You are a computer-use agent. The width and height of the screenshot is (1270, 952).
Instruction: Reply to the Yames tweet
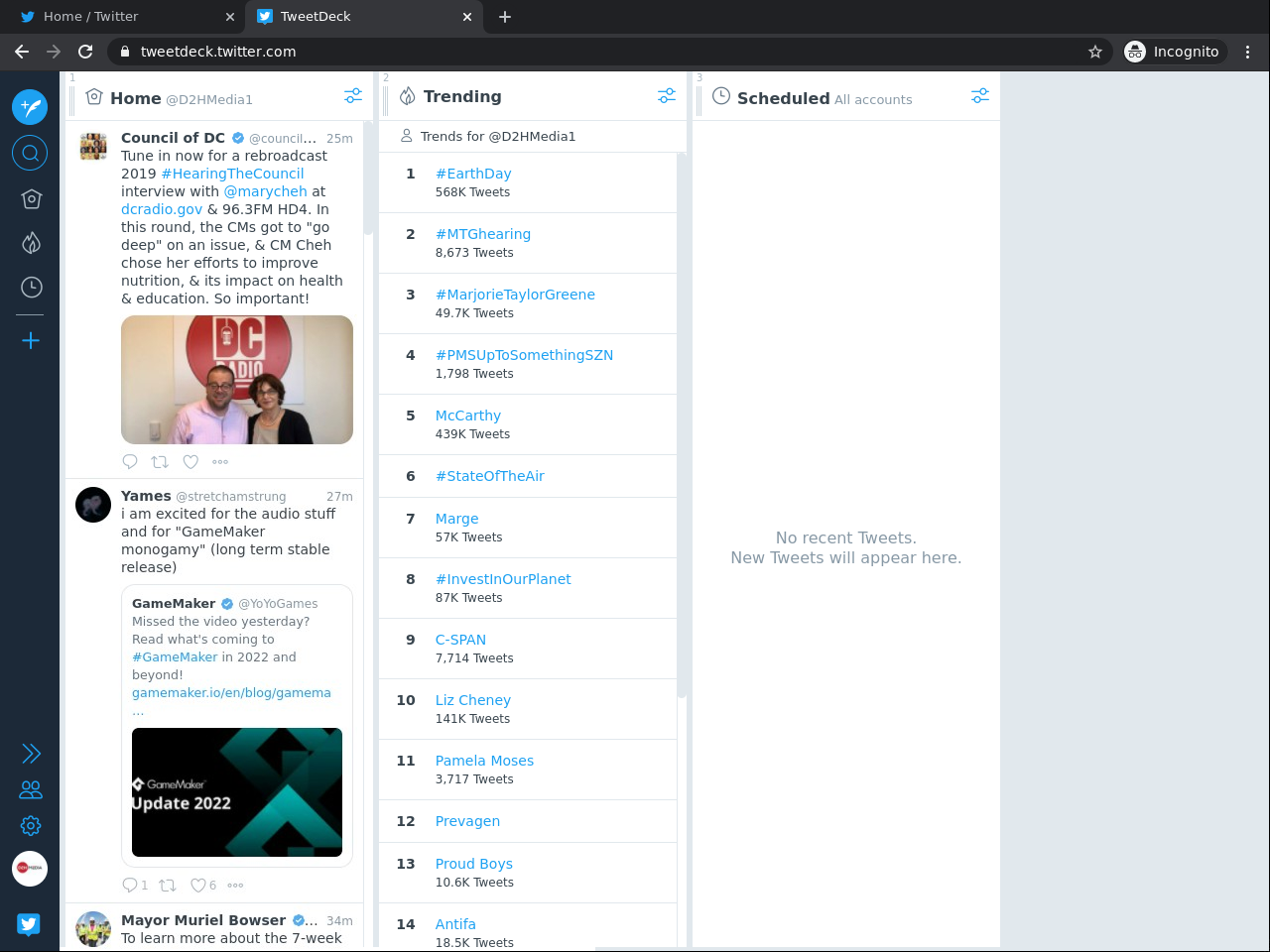[130, 885]
